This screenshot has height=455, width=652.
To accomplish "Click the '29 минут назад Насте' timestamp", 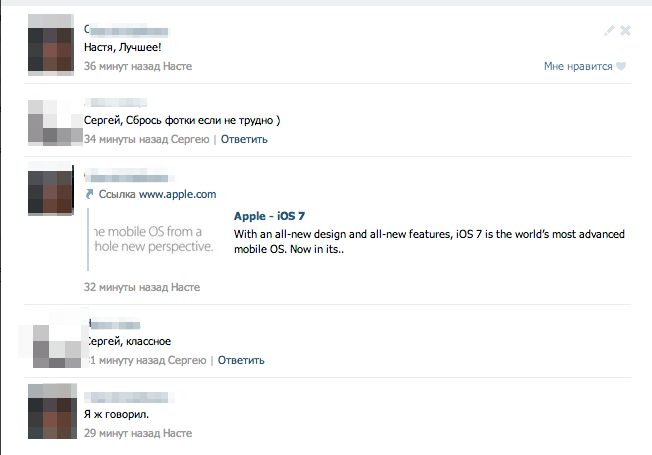I will (138, 433).
